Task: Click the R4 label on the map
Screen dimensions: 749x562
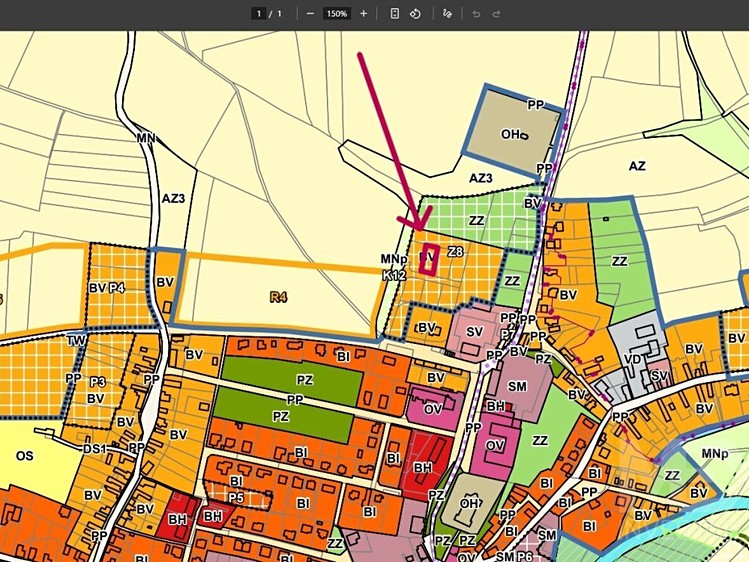Action: pos(278,297)
